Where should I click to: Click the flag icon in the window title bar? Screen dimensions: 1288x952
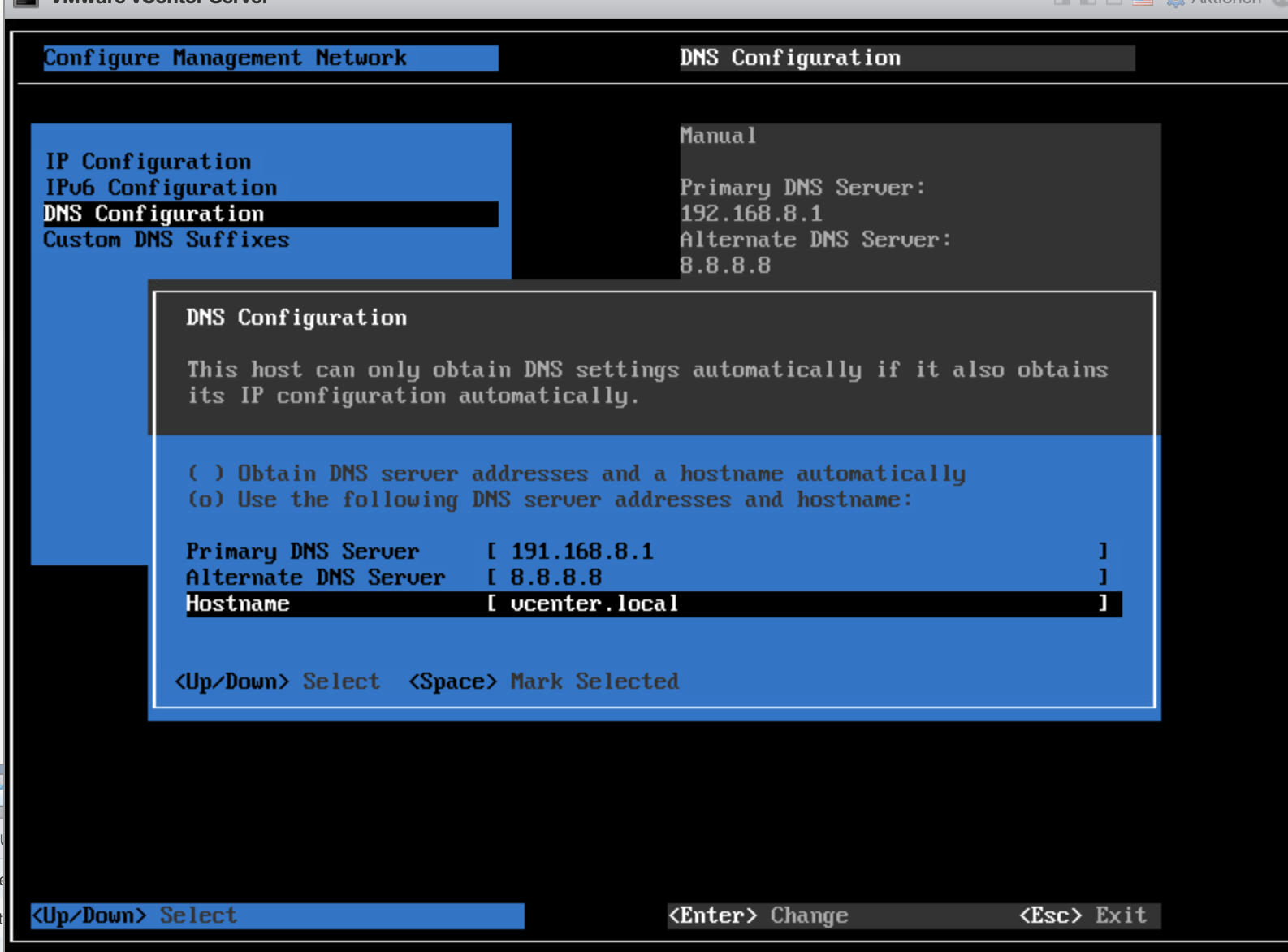click(1143, 2)
